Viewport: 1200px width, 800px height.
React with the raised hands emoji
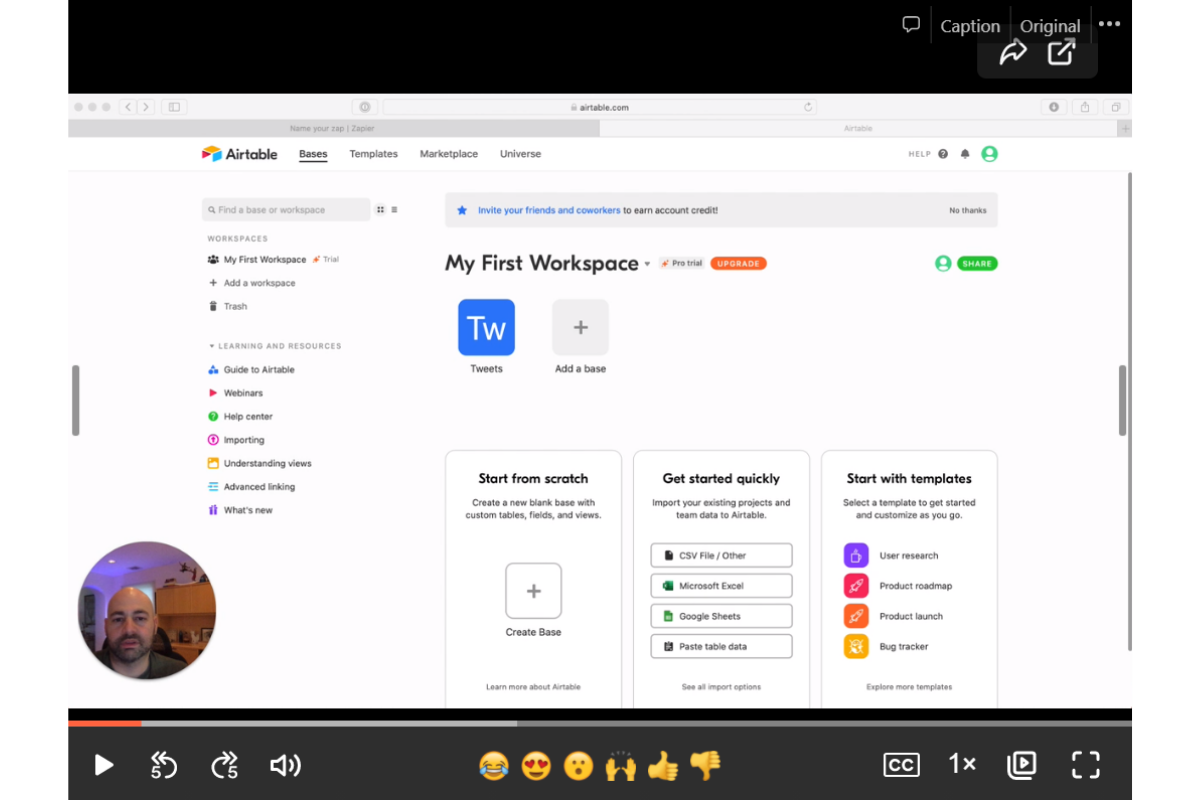tap(620, 766)
